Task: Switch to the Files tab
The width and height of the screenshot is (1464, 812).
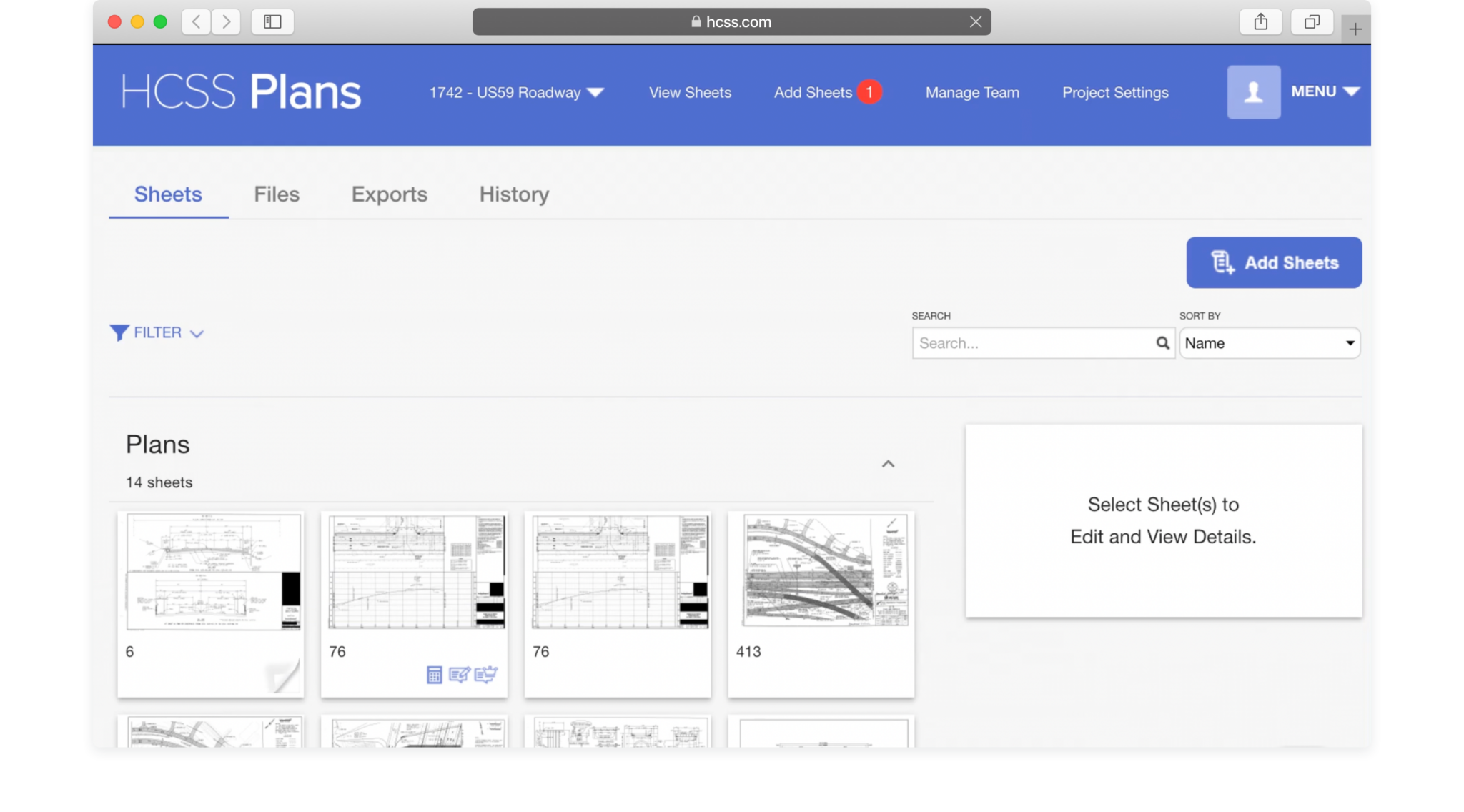Action: click(276, 194)
